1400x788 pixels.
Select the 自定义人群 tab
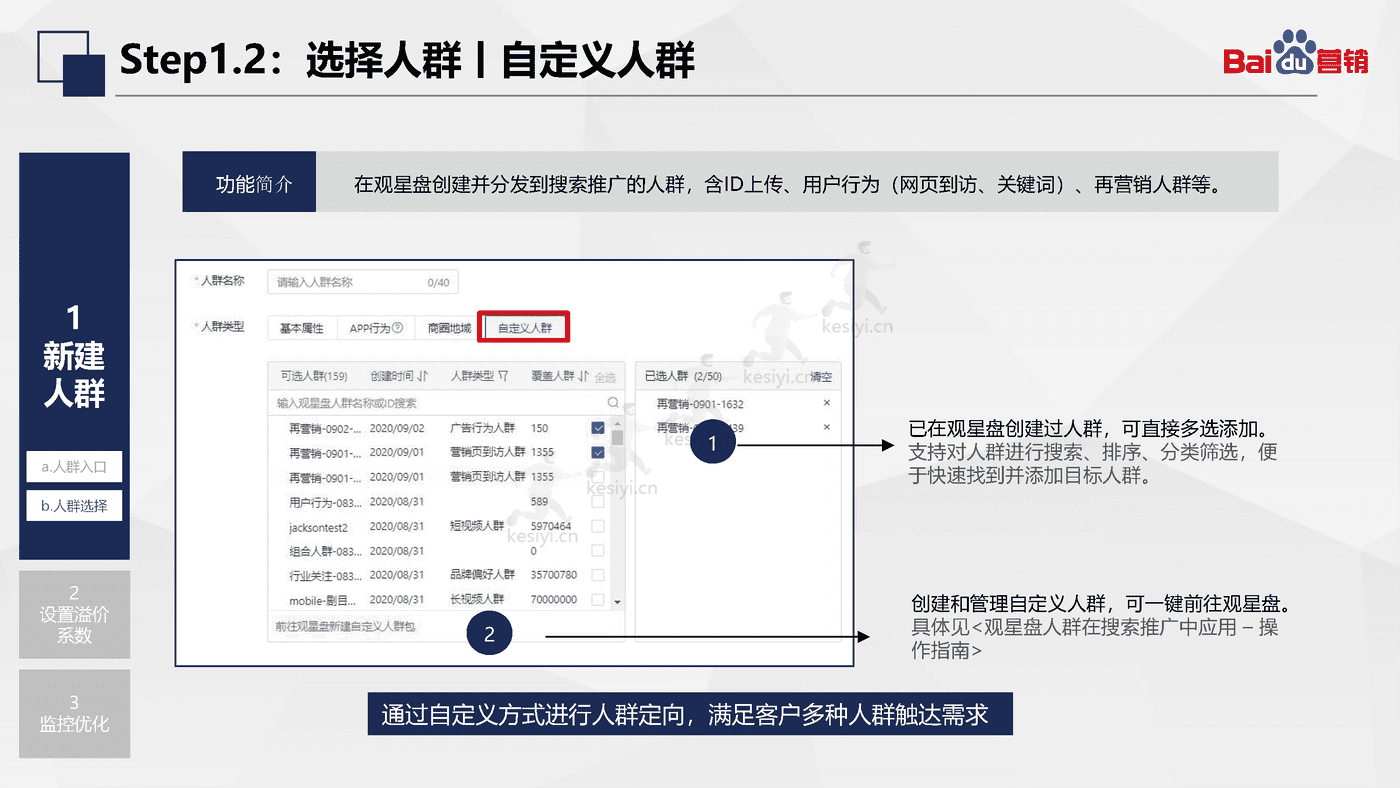tap(525, 328)
